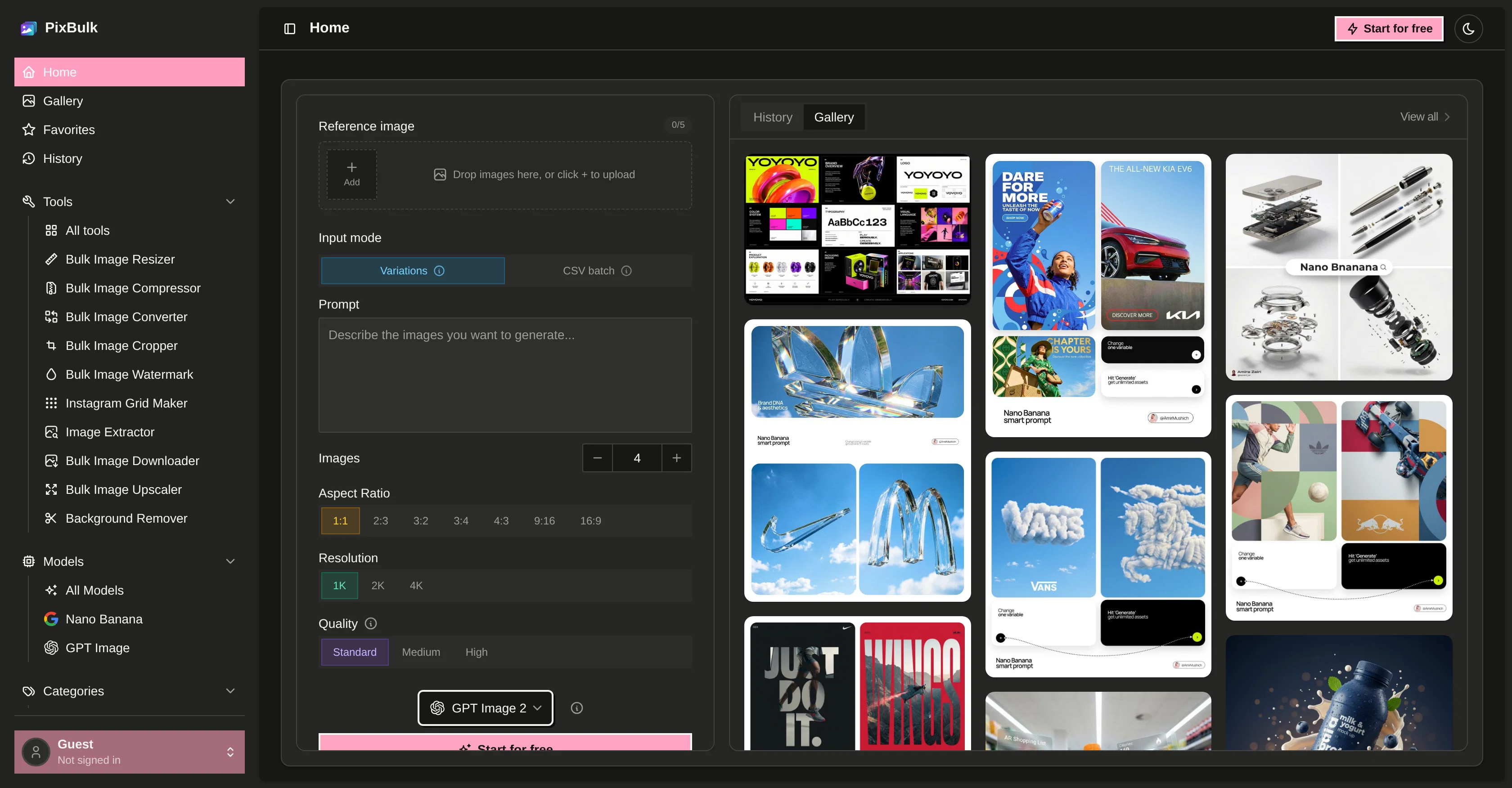Set quality to High
This screenshot has width=1512, height=788.
tap(477, 652)
